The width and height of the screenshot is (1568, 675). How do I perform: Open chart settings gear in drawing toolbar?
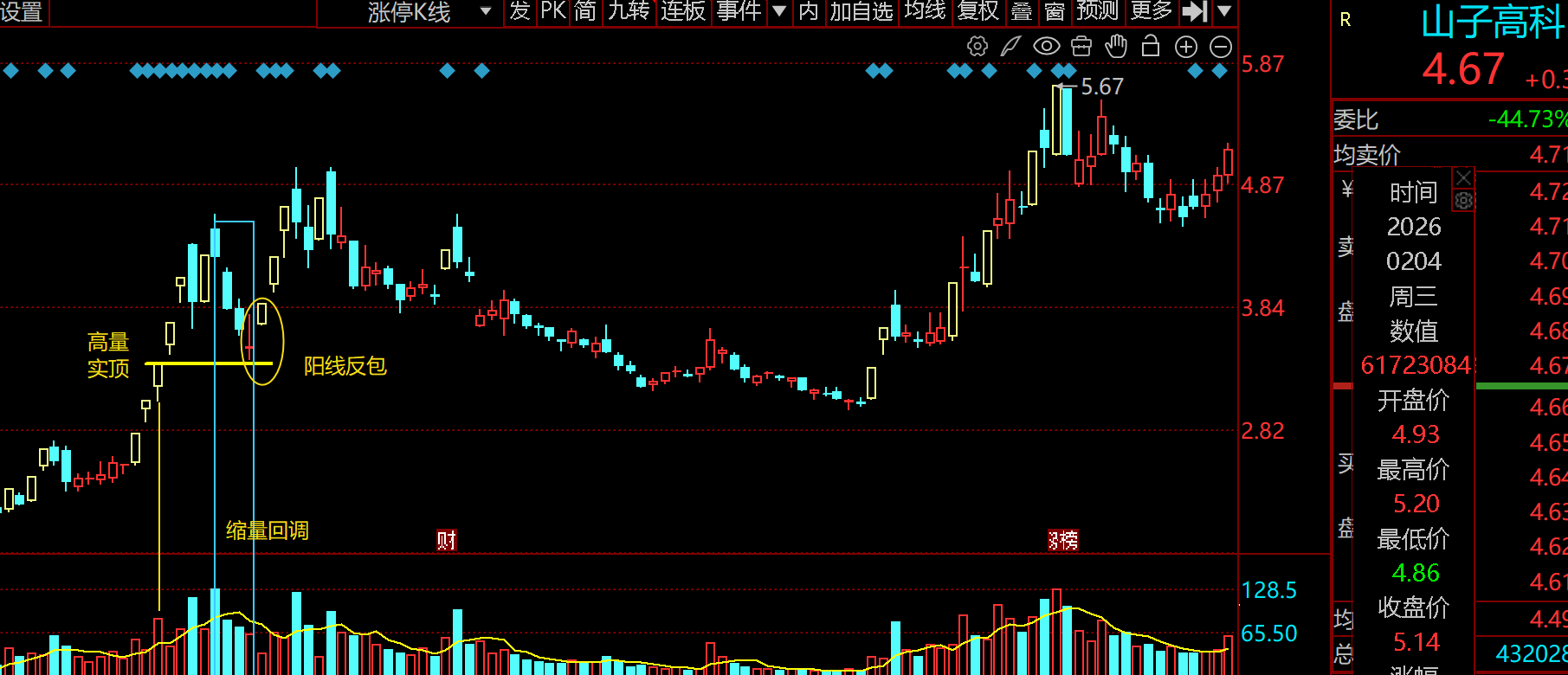[977, 47]
